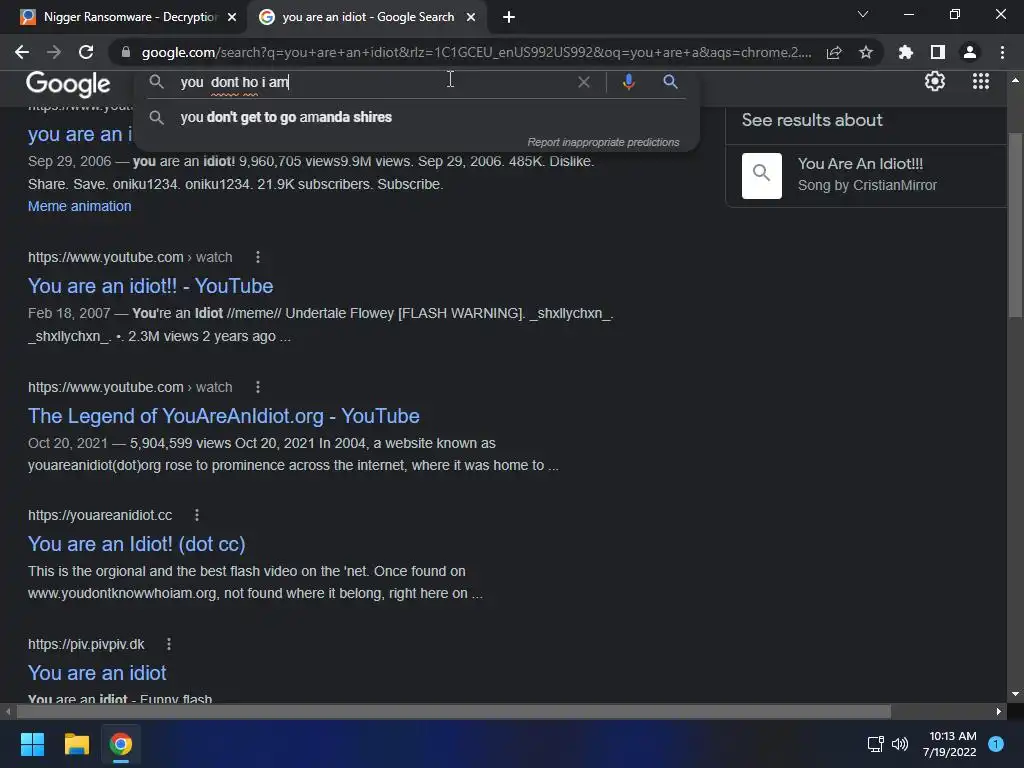Screen dimensions: 1024x768
Task: Open File Explorer from the taskbar
Action: click(76, 744)
